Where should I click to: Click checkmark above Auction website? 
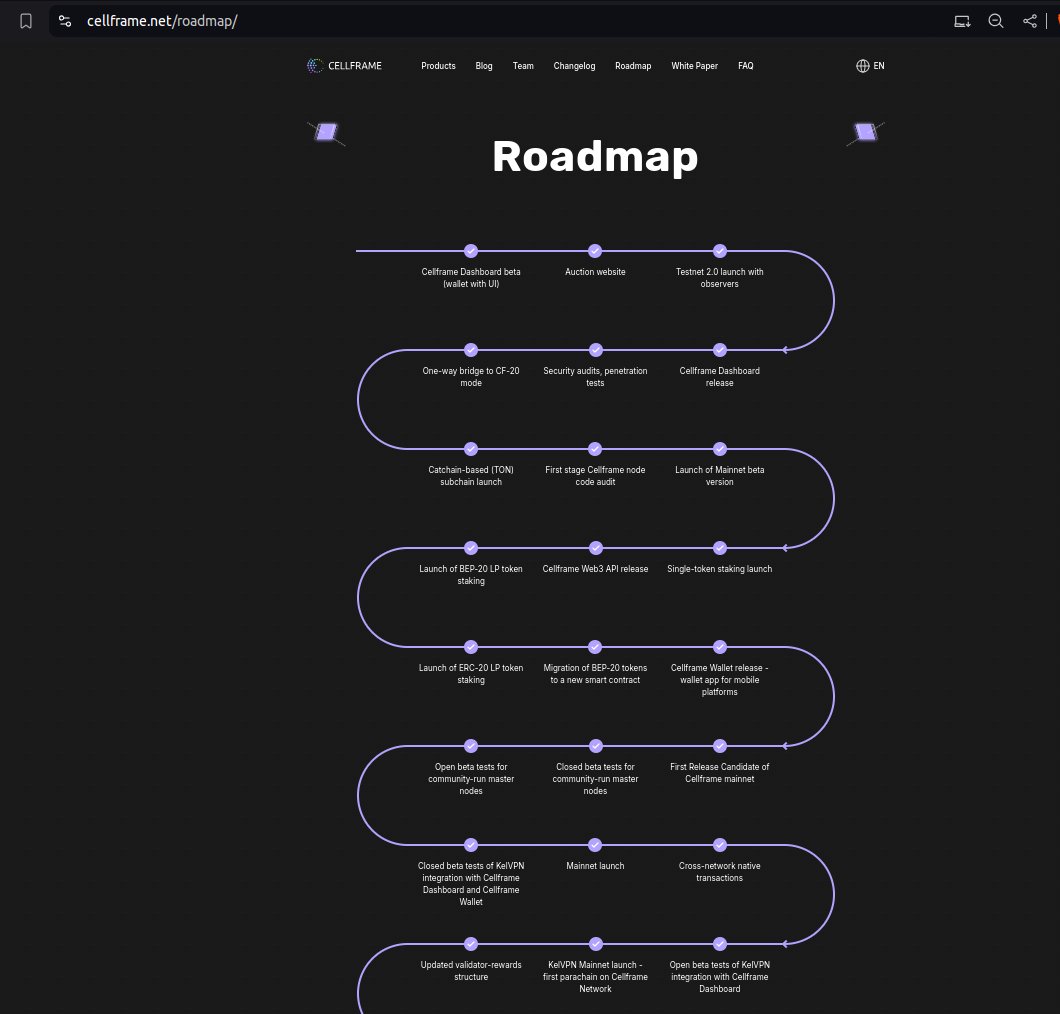(595, 251)
